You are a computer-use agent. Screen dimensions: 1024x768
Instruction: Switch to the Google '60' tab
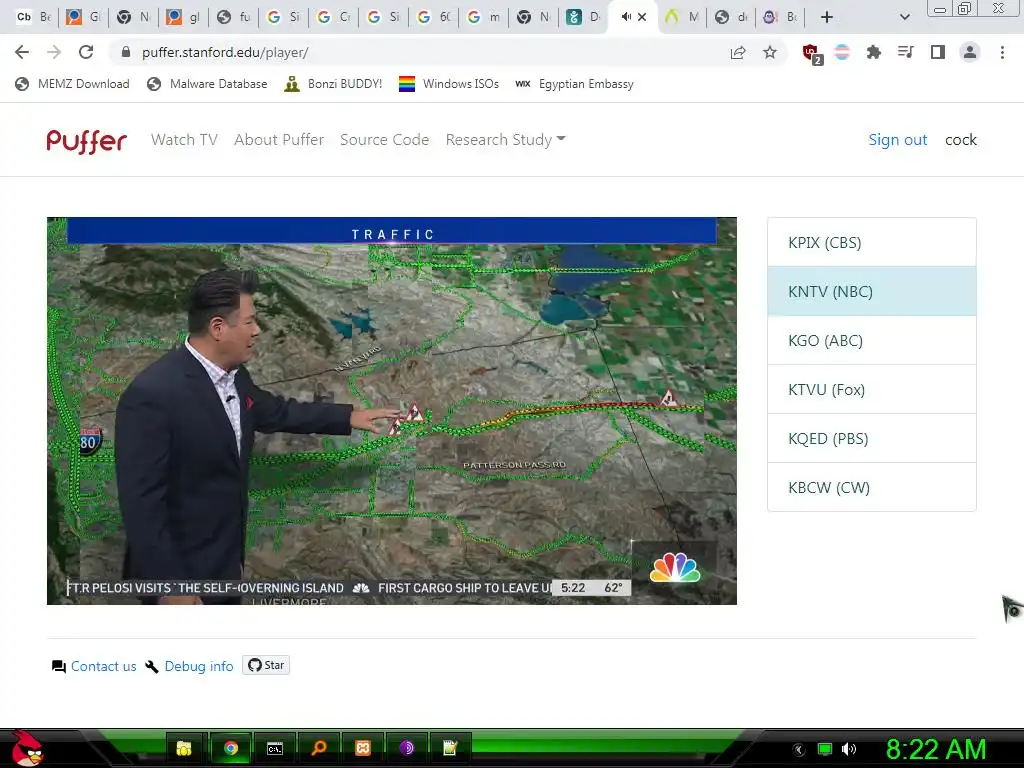[434, 17]
